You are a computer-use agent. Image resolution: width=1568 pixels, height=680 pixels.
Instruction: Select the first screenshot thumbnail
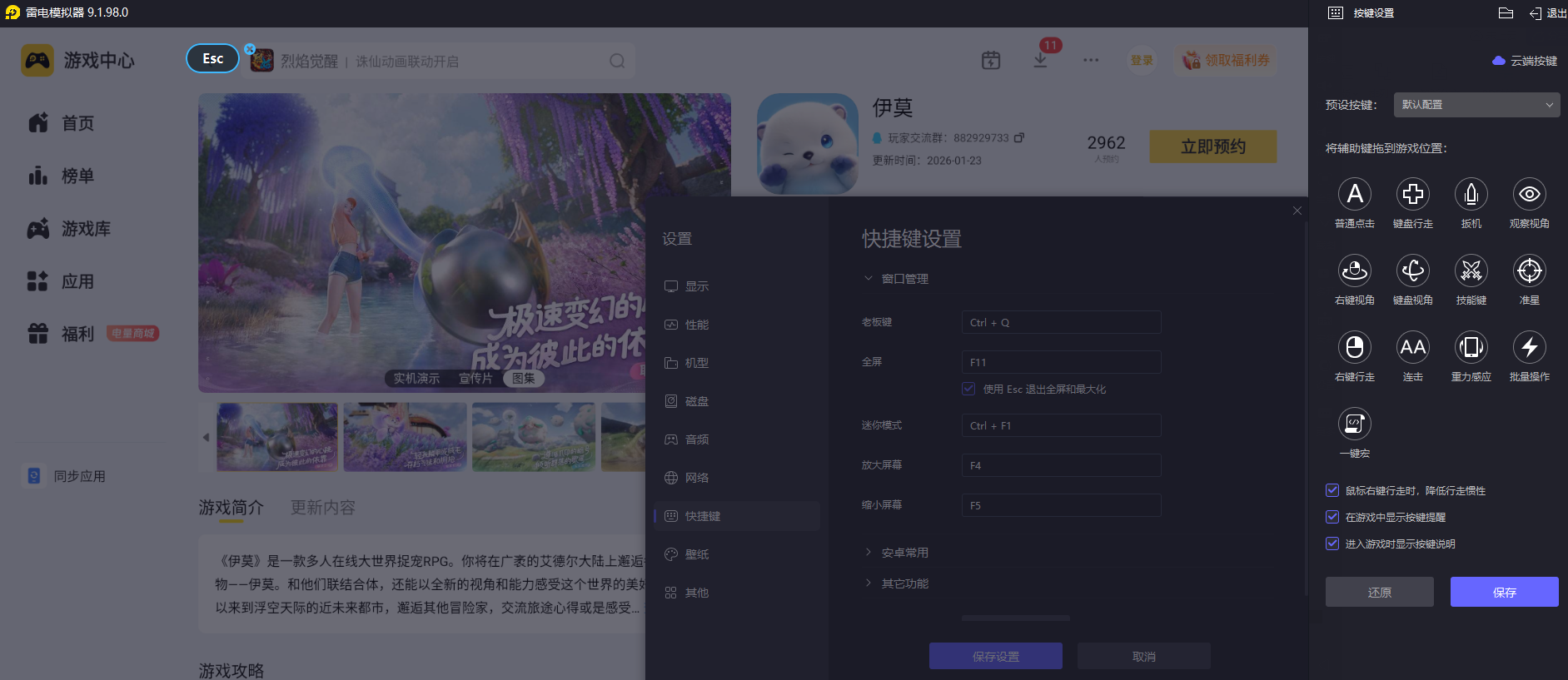(x=277, y=437)
